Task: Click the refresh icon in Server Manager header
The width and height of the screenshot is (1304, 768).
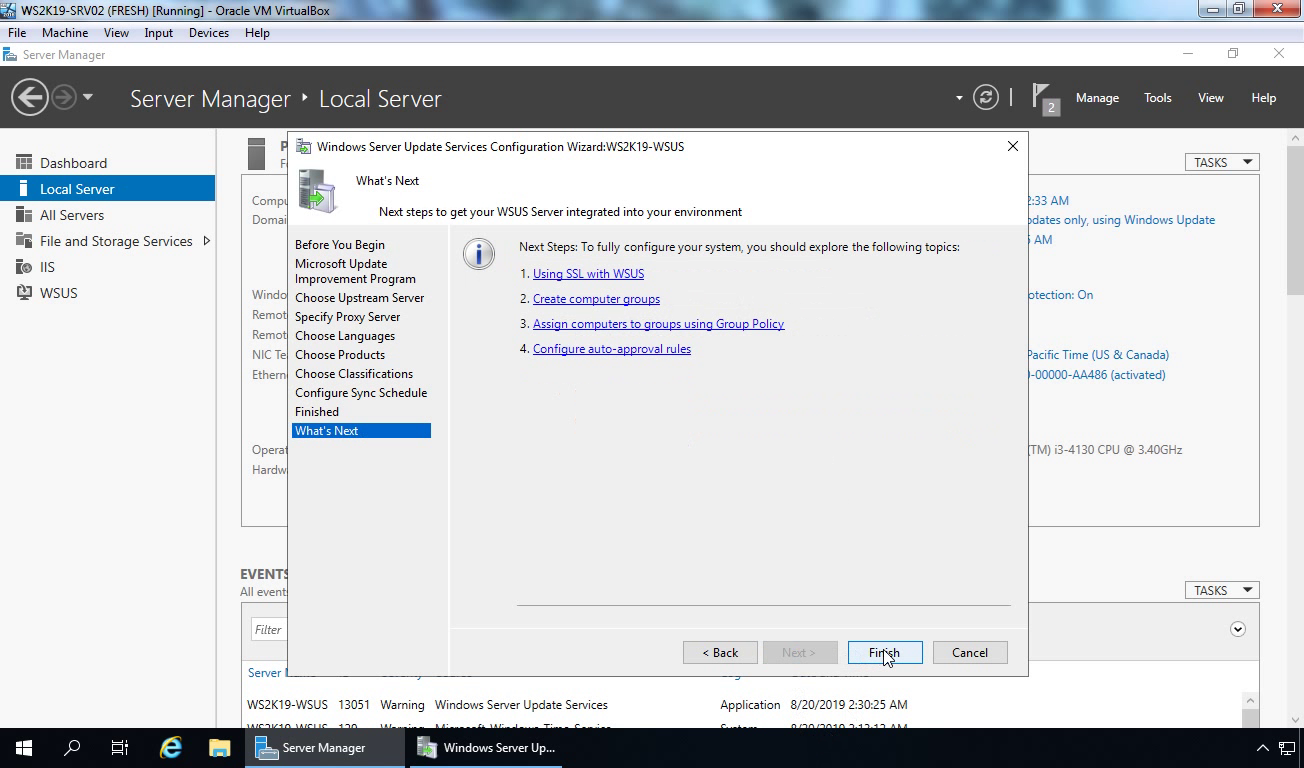Action: pos(986,98)
